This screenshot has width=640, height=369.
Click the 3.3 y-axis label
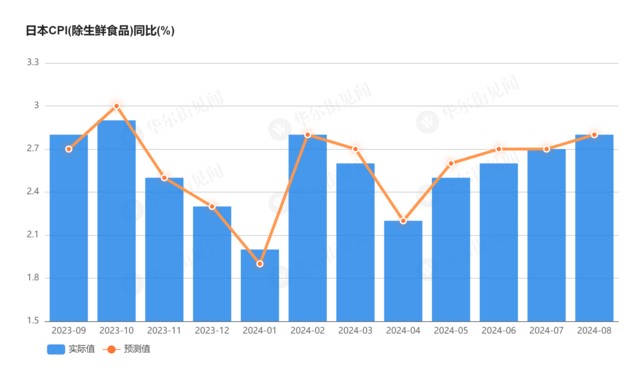coord(33,62)
